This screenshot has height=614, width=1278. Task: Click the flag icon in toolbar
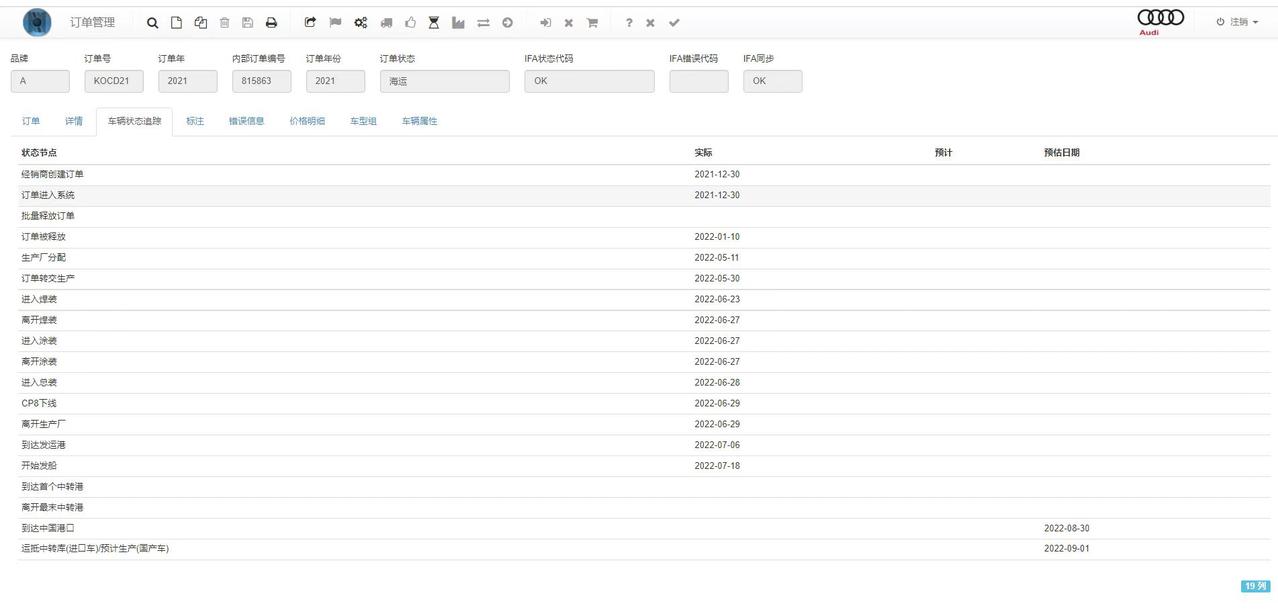tap(335, 22)
